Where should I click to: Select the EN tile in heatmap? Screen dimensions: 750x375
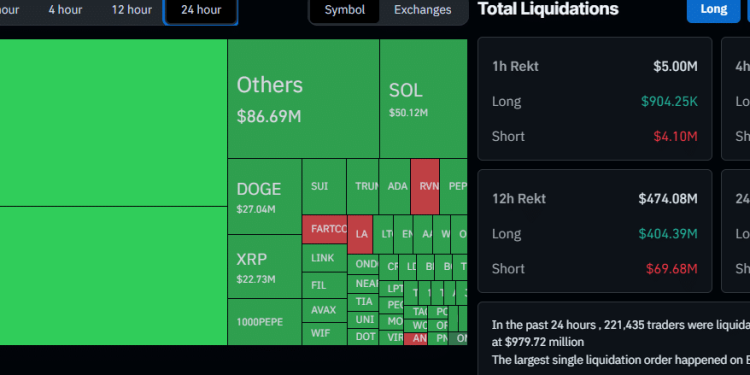pos(403,234)
